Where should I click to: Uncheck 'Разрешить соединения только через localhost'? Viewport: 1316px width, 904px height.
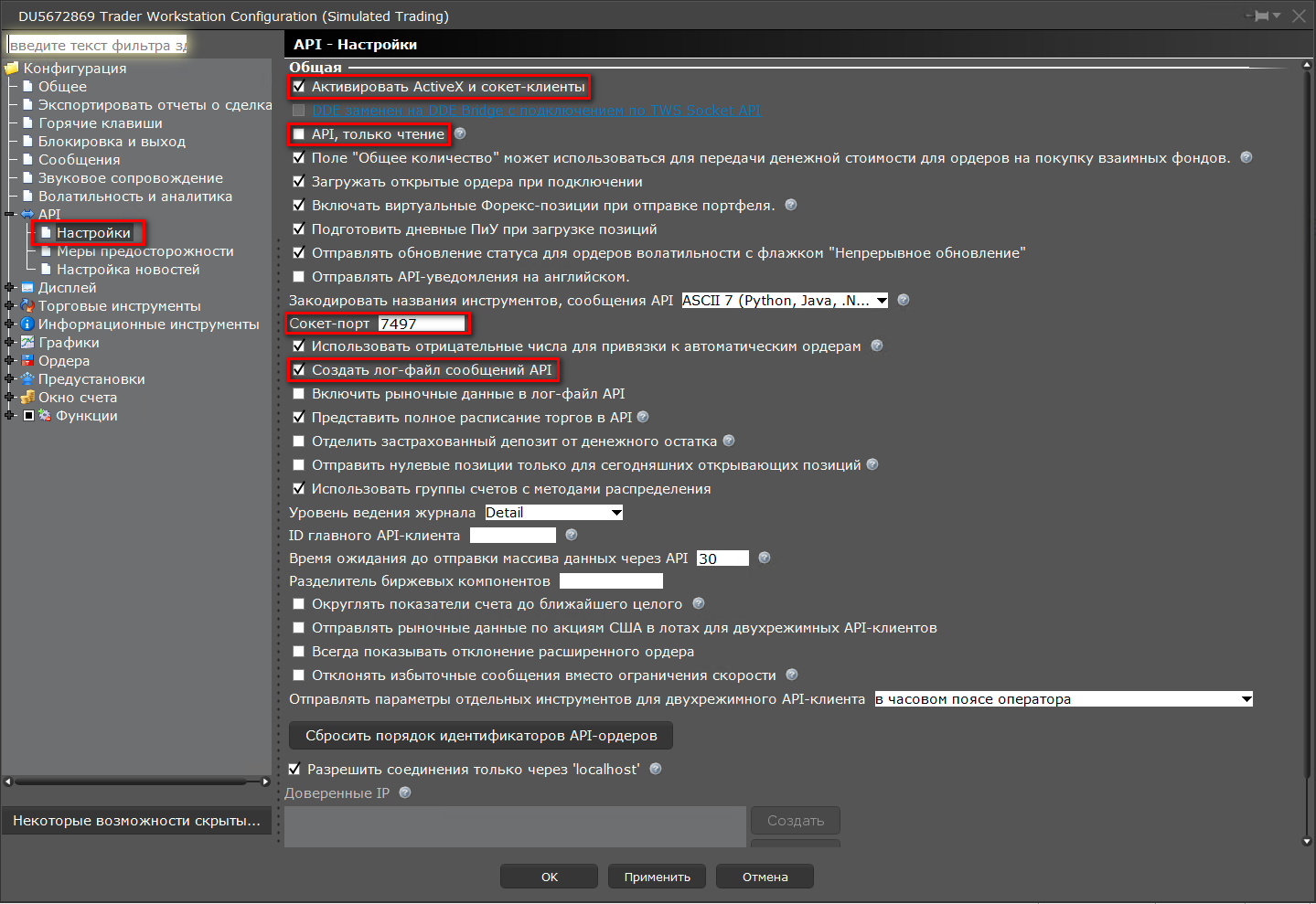coord(294,769)
